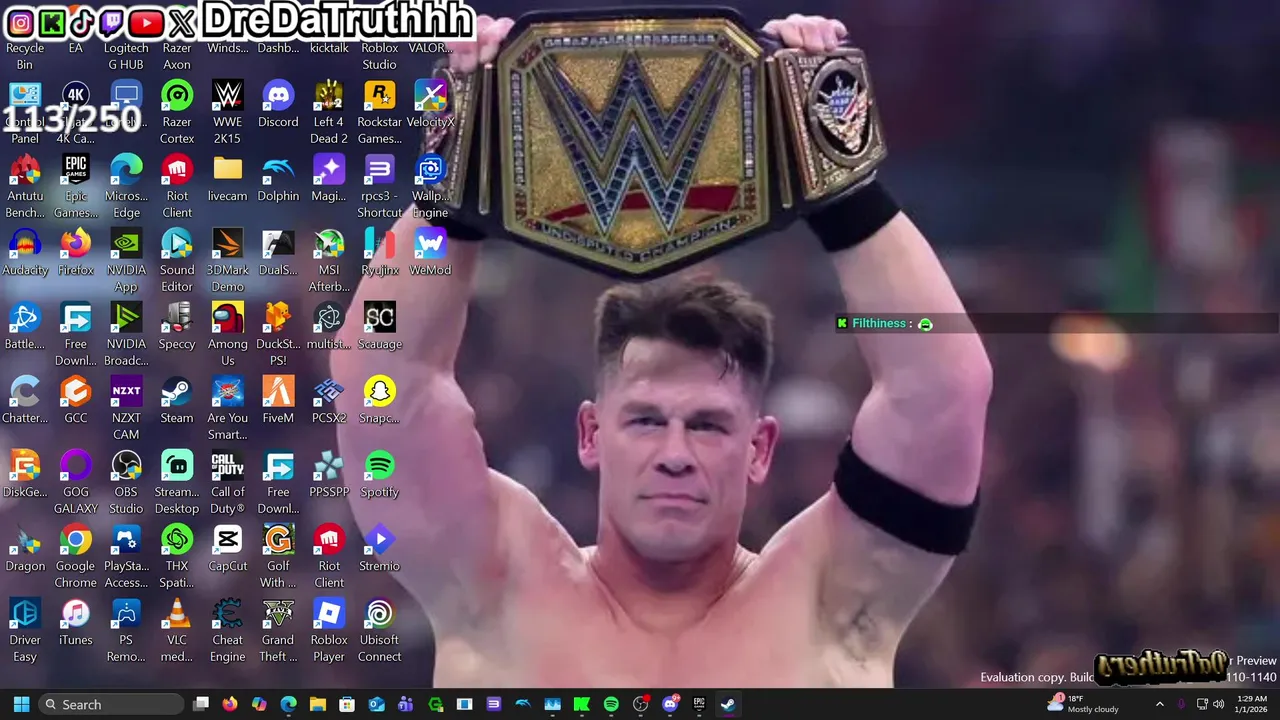1280x720 pixels.
Task: Open the Stremio desktop icon
Action: (x=379, y=548)
